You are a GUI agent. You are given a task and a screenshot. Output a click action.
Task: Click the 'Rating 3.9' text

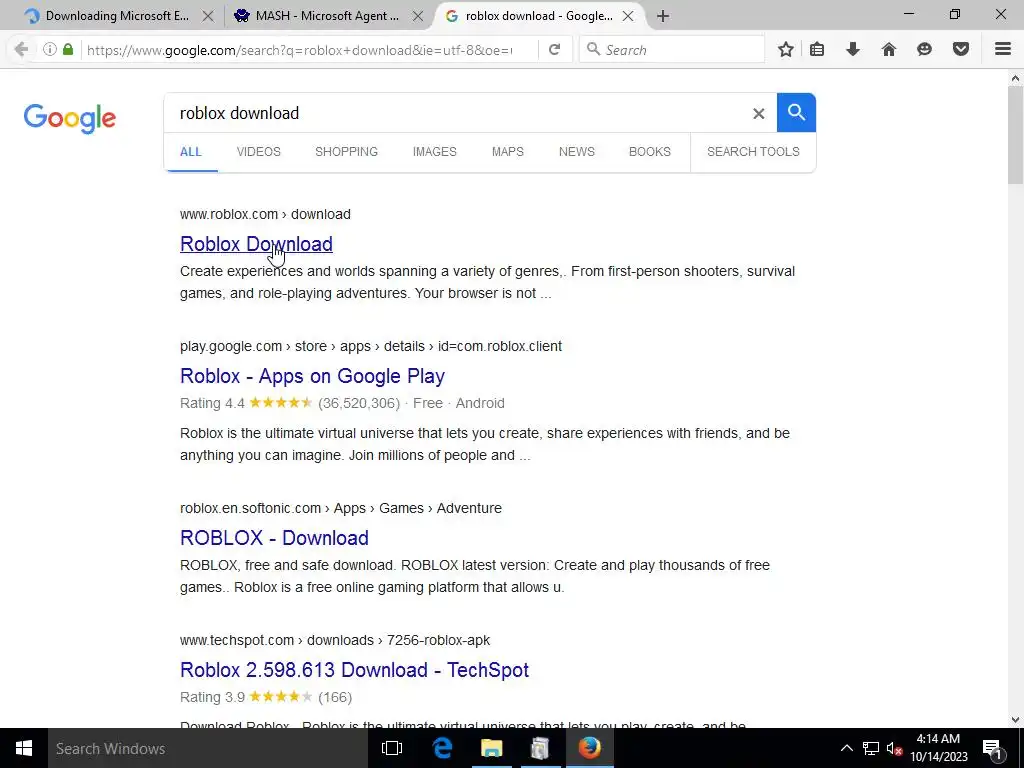tap(212, 697)
